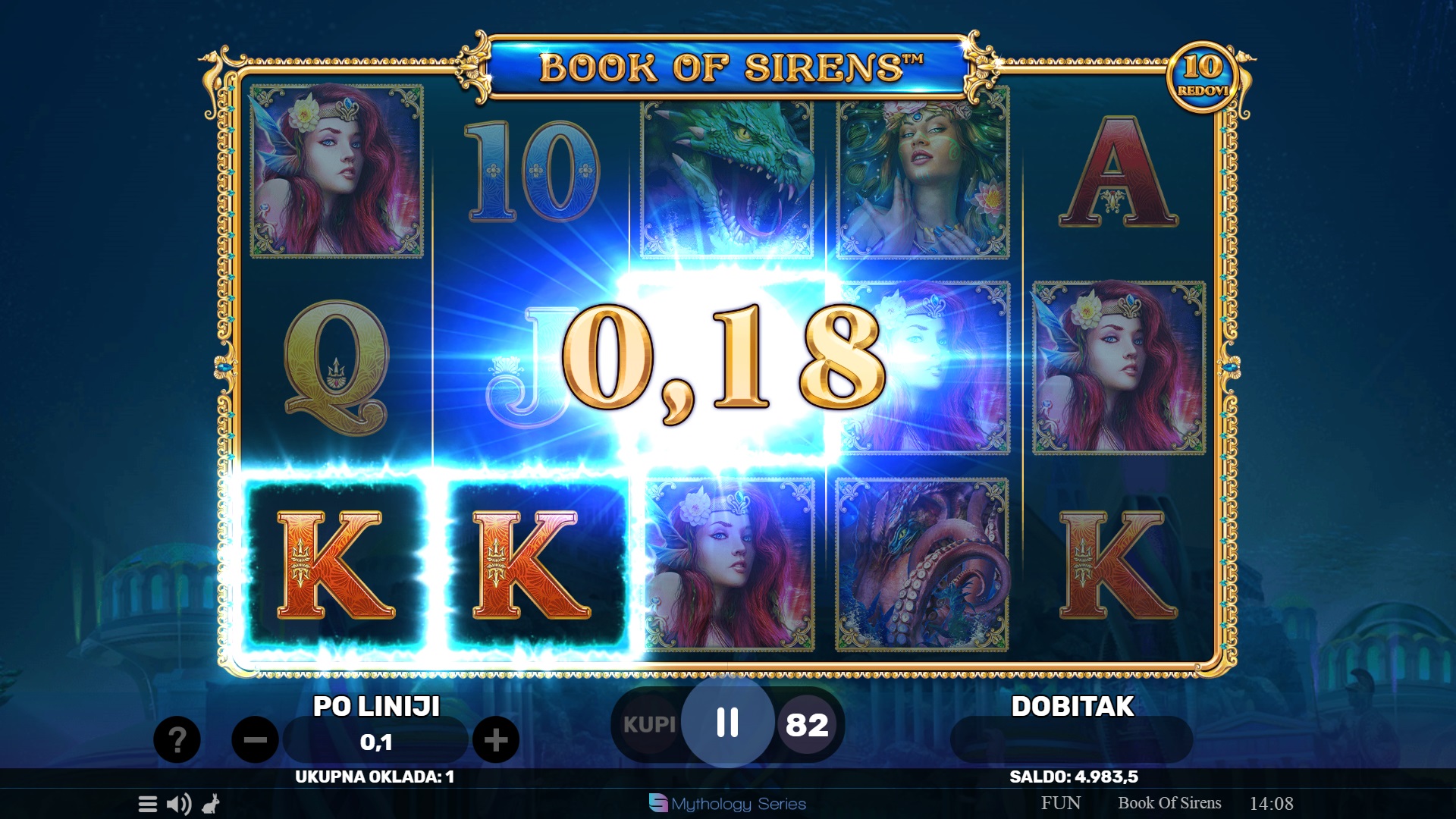Screen dimensions: 1456x819
Task: Click the 10 REDOVI lines badge
Action: point(1203,77)
